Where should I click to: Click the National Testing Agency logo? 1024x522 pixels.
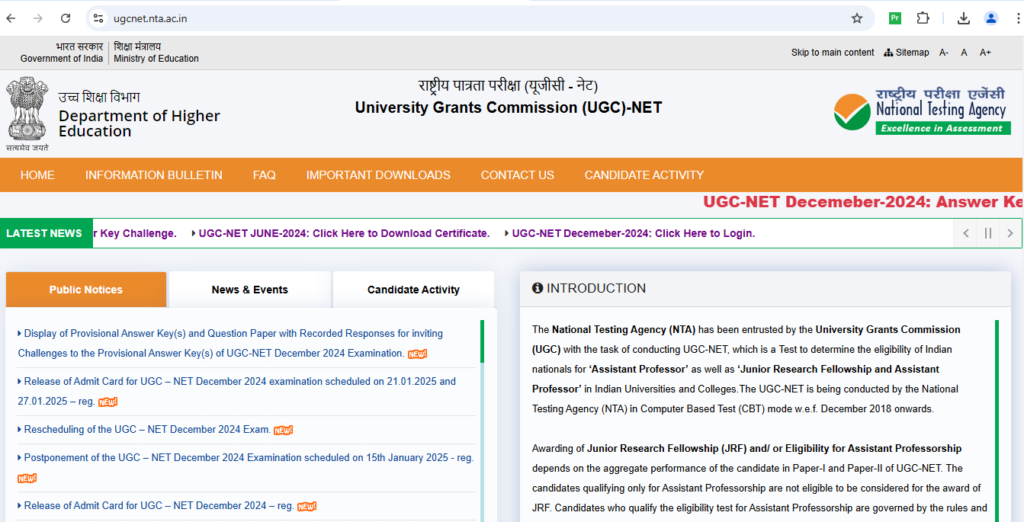[x=922, y=112]
